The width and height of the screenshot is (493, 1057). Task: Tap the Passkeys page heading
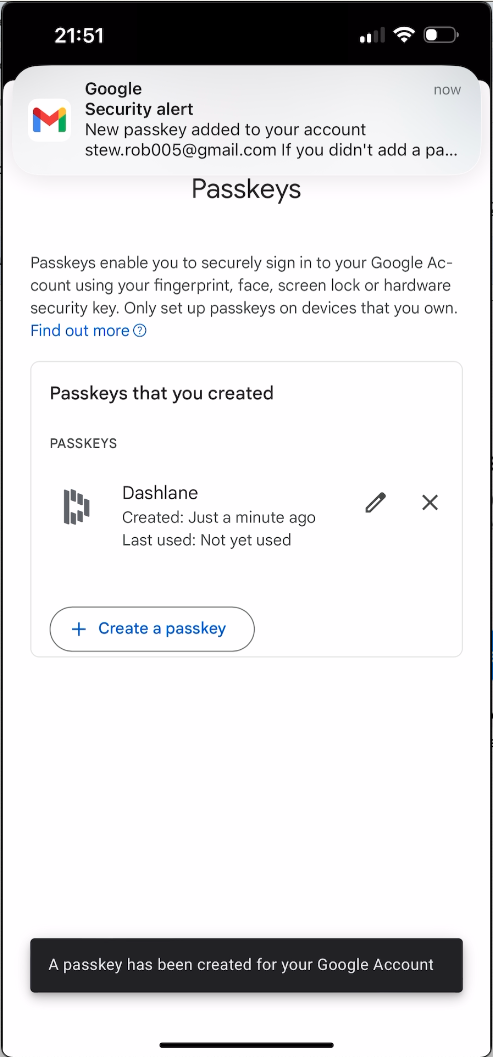coord(246,189)
